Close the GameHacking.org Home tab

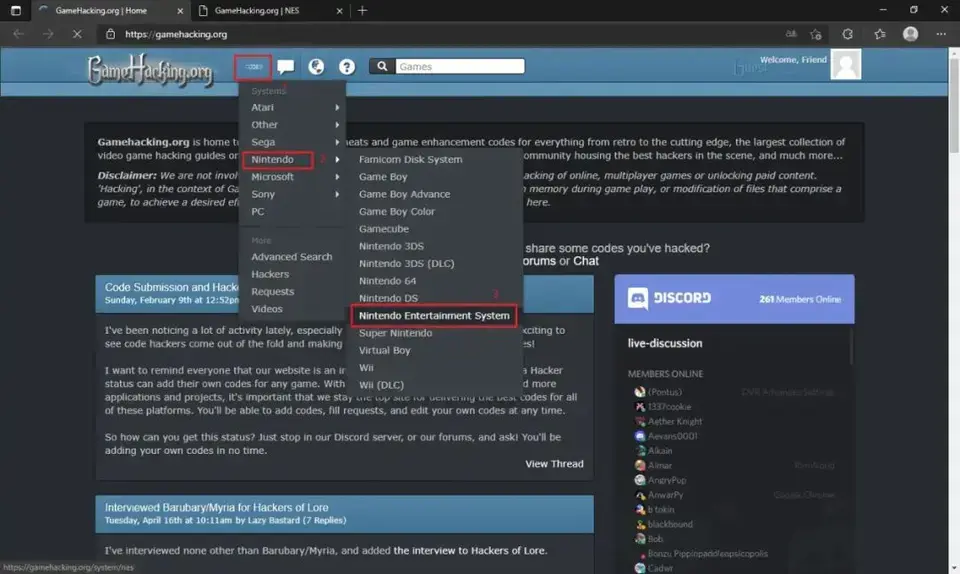[179, 11]
